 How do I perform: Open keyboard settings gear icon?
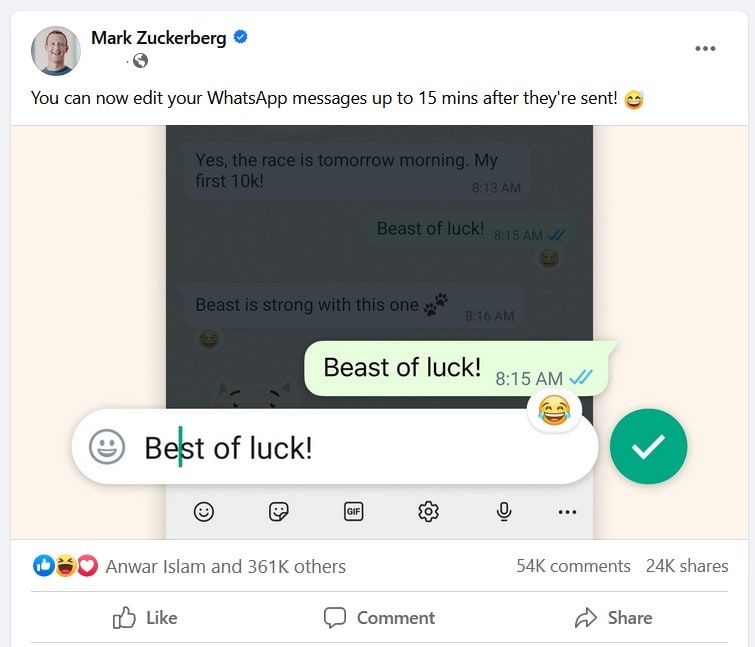(x=428, y=511)
